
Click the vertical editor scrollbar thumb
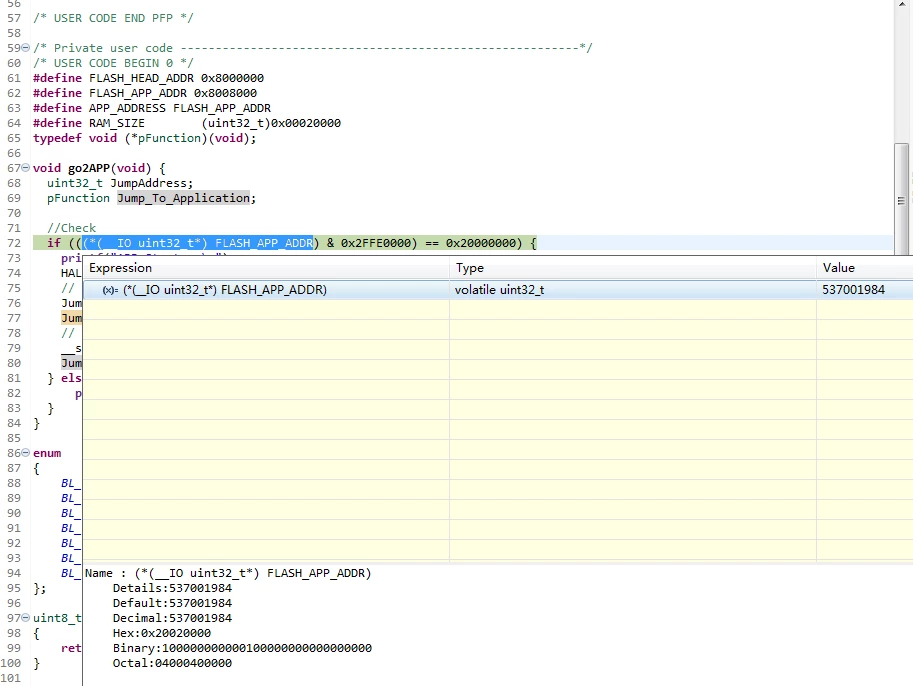click(901, 200)
